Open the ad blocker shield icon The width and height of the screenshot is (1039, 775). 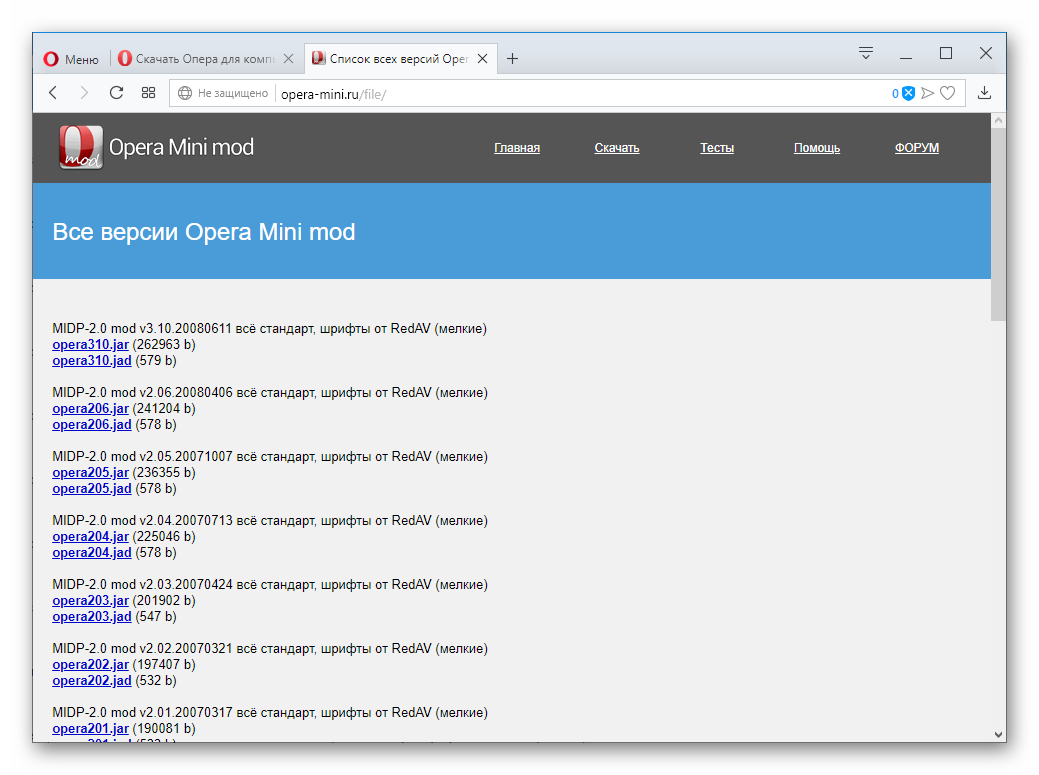tap(908, 93)
